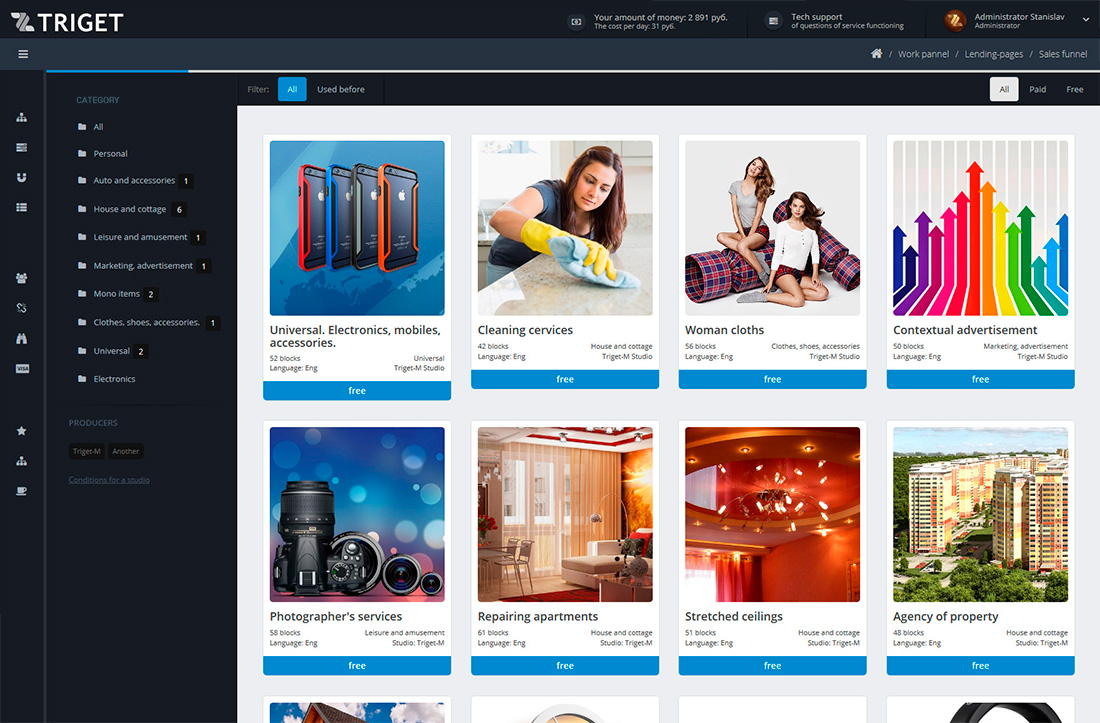Click the Cleaning cervices title
The width and height of the screenshot is (1100, 723).
(x=525, y=330)
